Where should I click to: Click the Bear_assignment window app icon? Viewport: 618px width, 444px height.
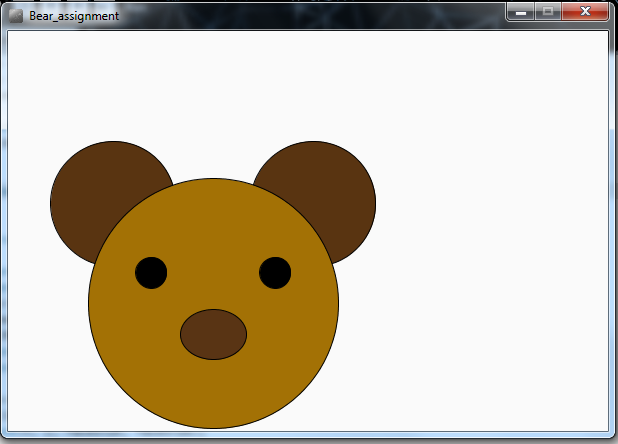[15, 16]
